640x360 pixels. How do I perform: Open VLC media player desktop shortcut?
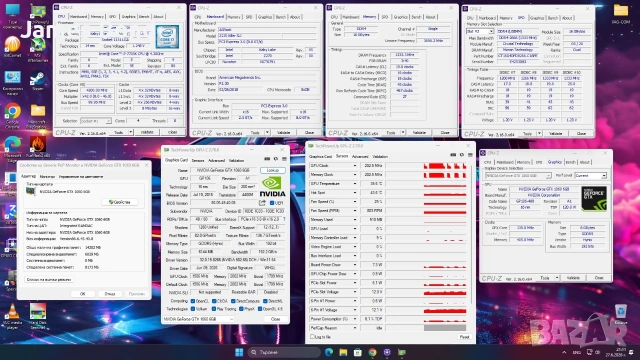pos(13,316)
